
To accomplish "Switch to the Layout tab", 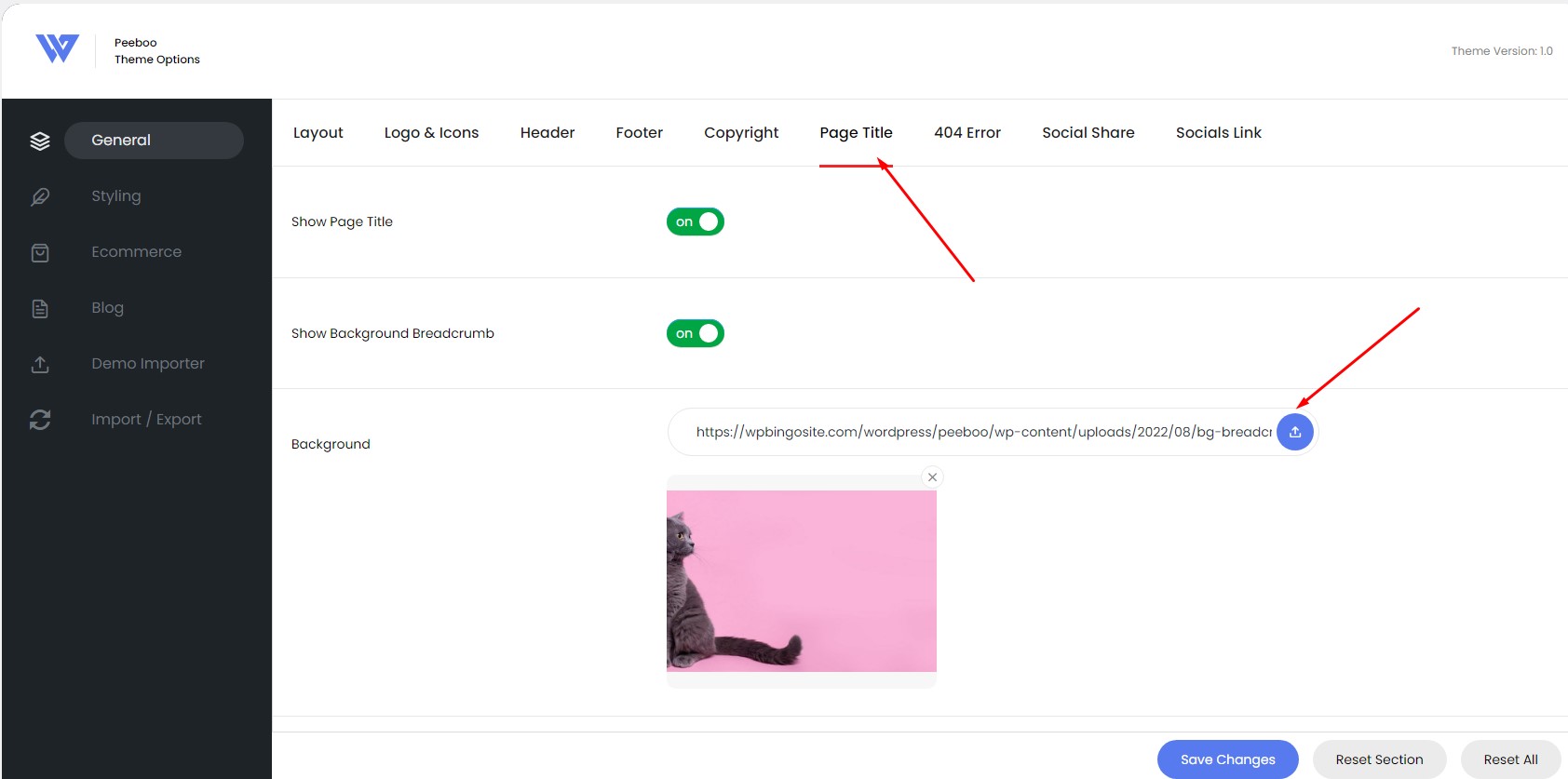I will click(x=318, y=132).
